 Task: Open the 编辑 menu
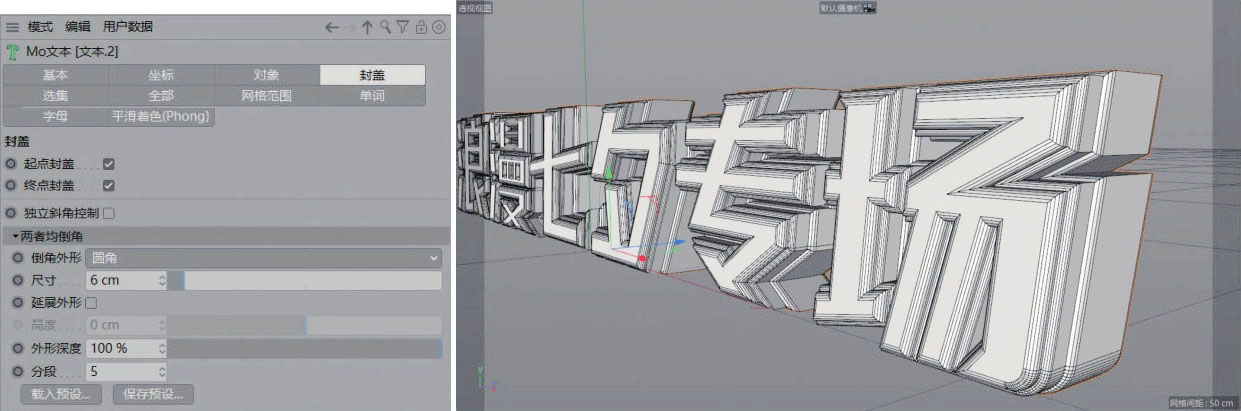[x=78, y=27]
